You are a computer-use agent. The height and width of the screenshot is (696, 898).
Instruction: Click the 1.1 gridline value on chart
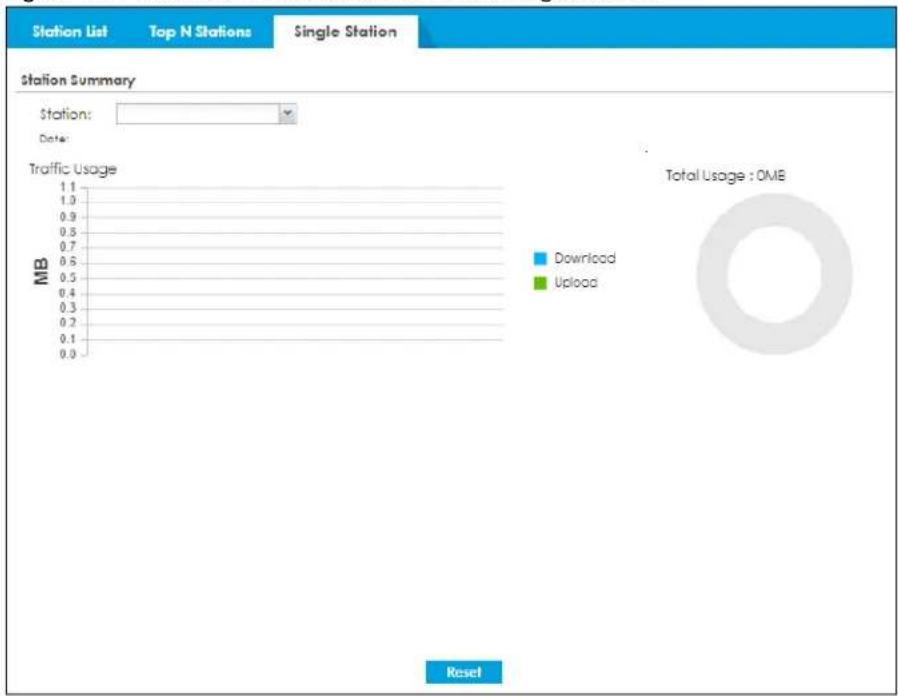(68, 187)
